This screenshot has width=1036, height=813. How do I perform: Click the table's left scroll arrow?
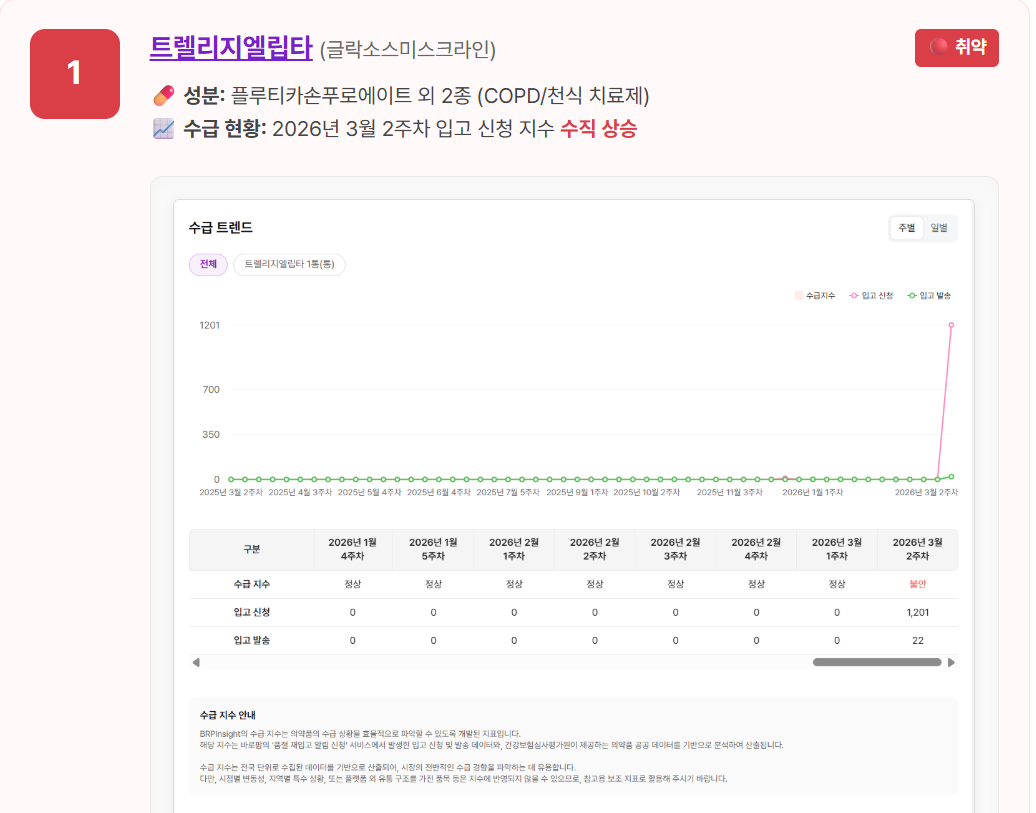(196, 662)
